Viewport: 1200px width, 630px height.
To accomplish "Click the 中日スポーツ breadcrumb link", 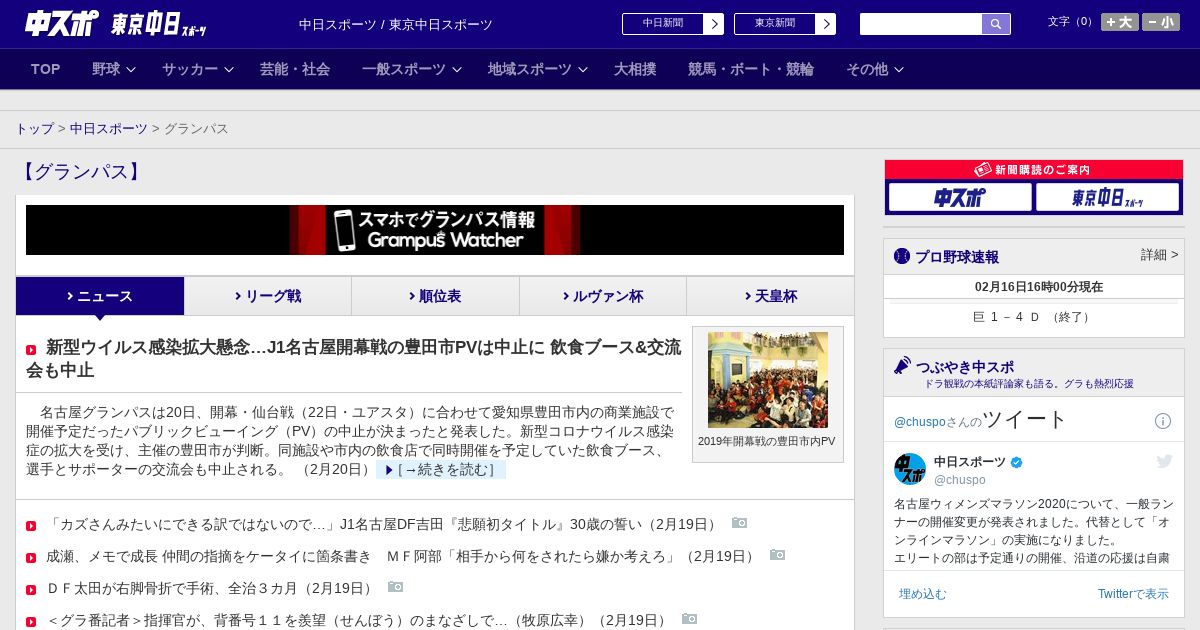I will [x=108, y=129].
